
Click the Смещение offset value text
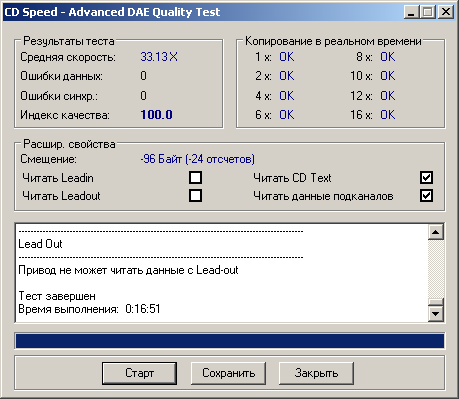(197, 159)
